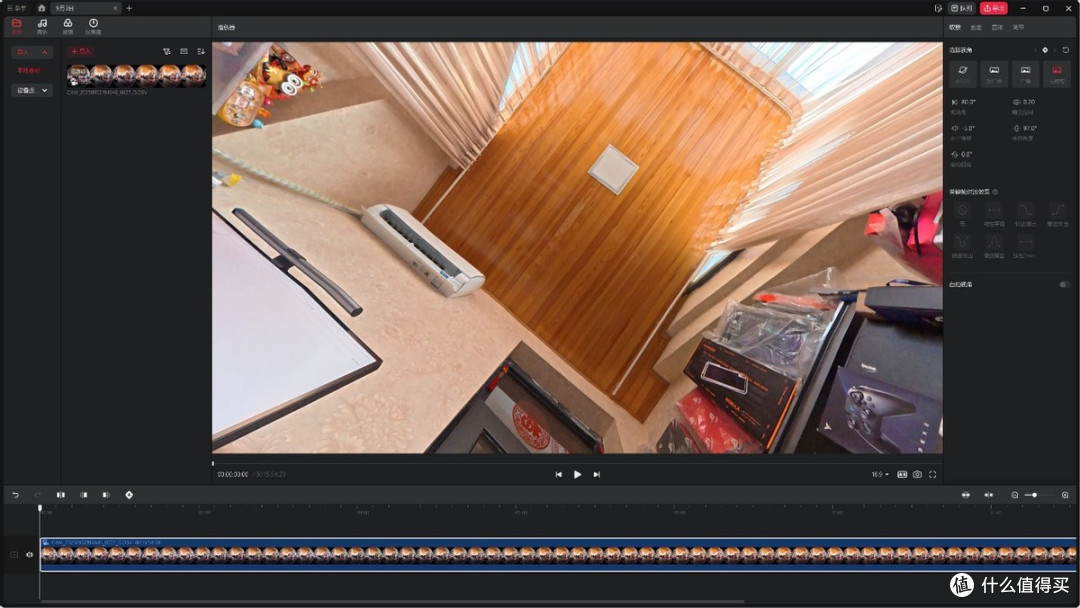This screenshot has width=1080, height=608.
Task: Toggle the switch at right panel bottom
Action: (x=1064, y=284)
